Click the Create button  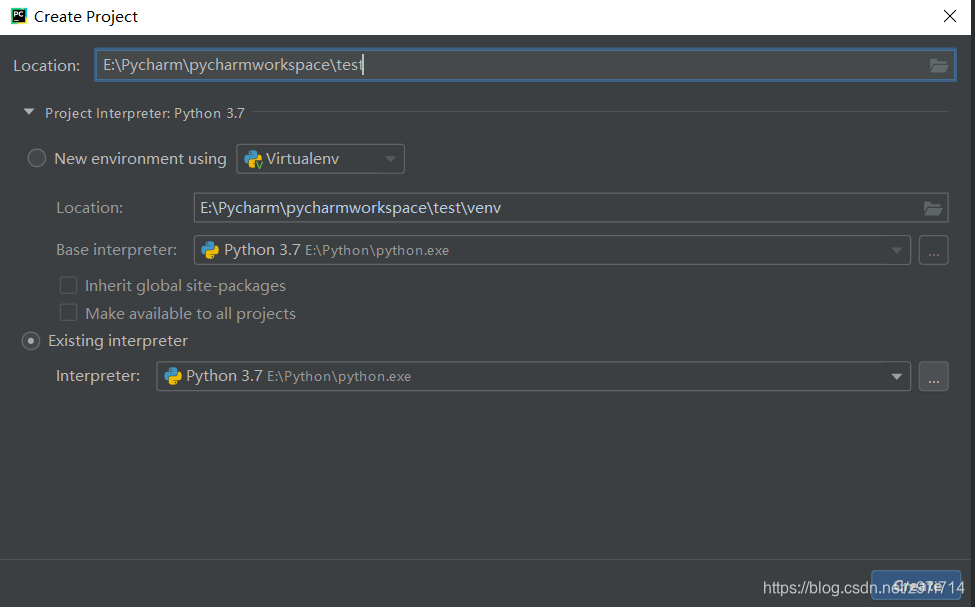point(916,585)
